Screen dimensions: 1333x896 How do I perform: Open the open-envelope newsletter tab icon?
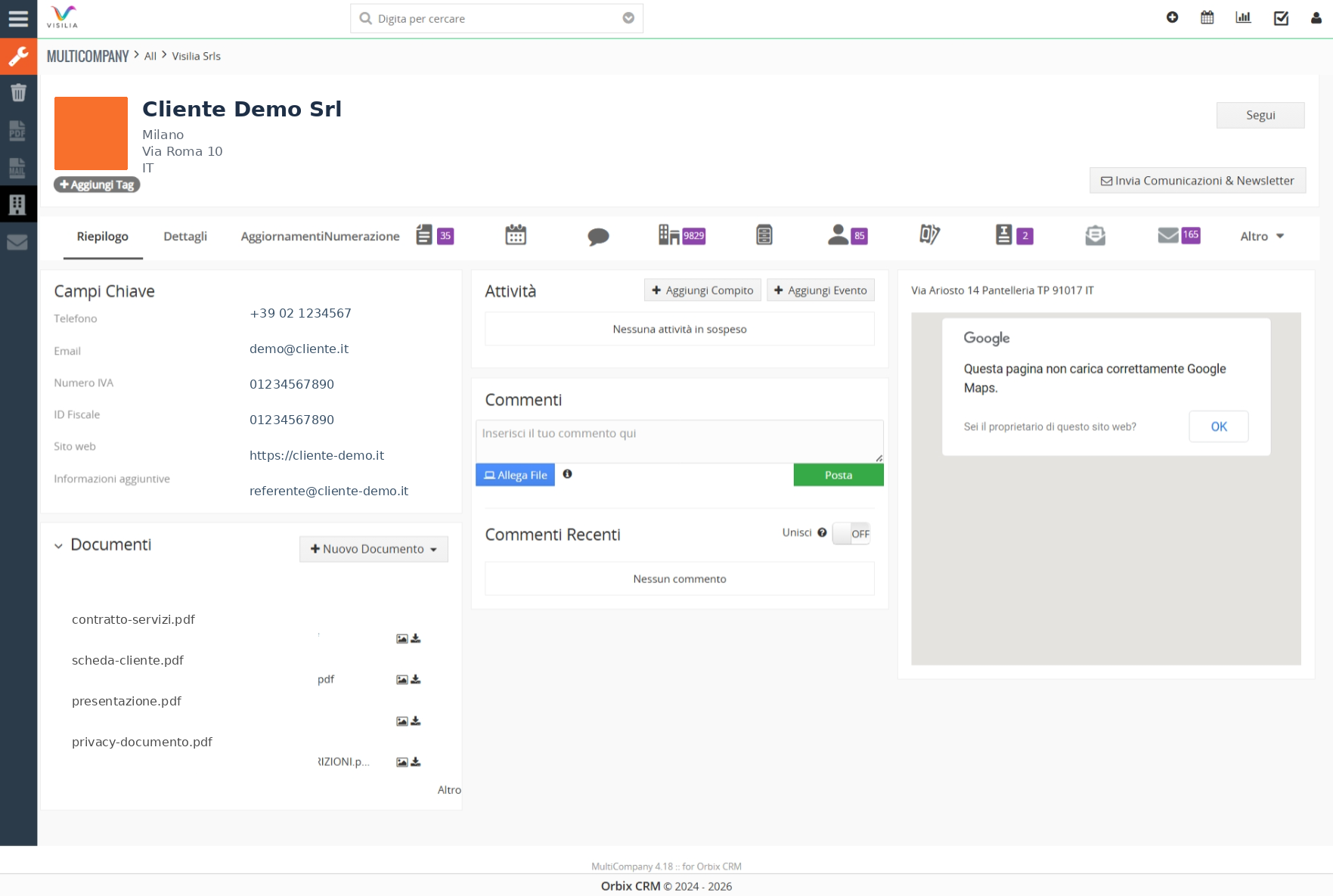(x=1096, y=236)
